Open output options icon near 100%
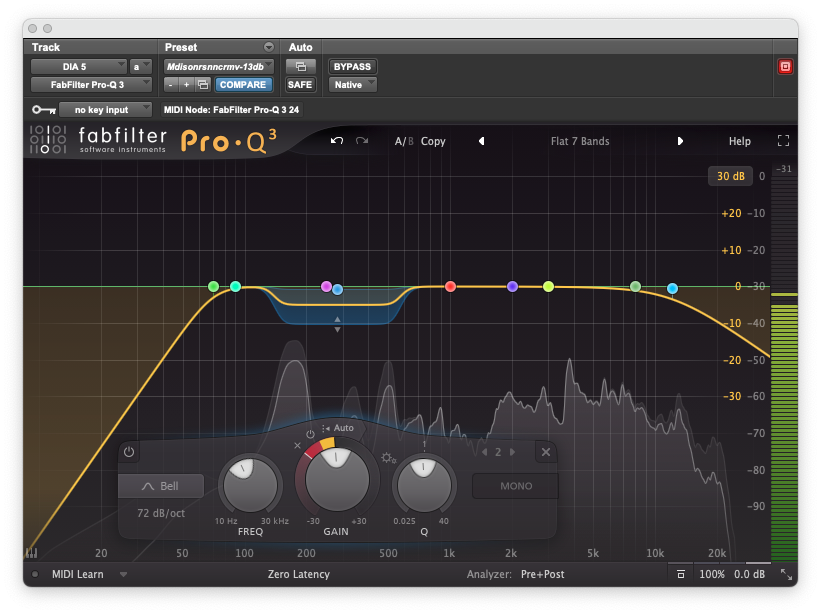Image resolution: width=821 pixels, height=614 pixels. 681,574
